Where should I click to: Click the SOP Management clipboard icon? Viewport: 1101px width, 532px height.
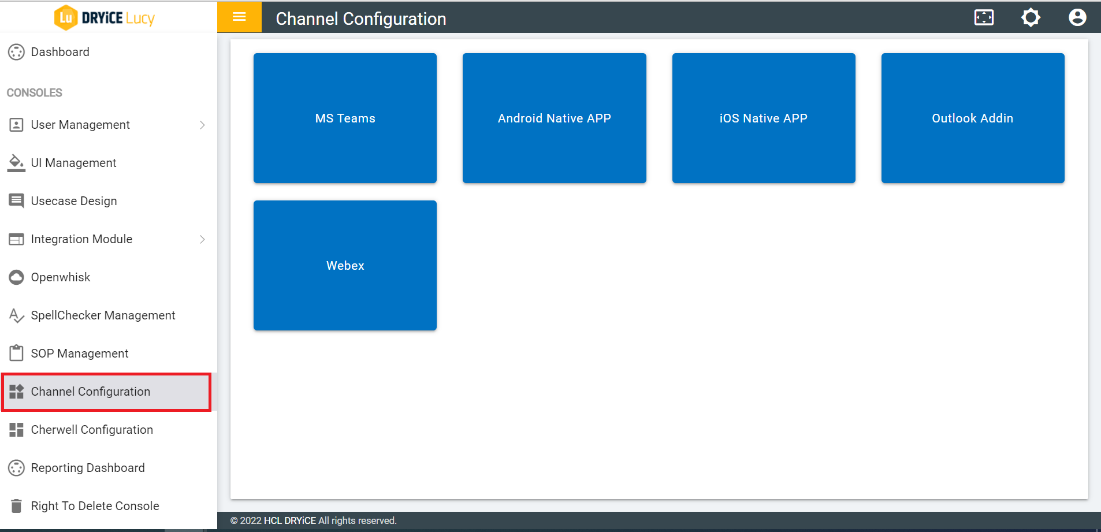[16, 353]
